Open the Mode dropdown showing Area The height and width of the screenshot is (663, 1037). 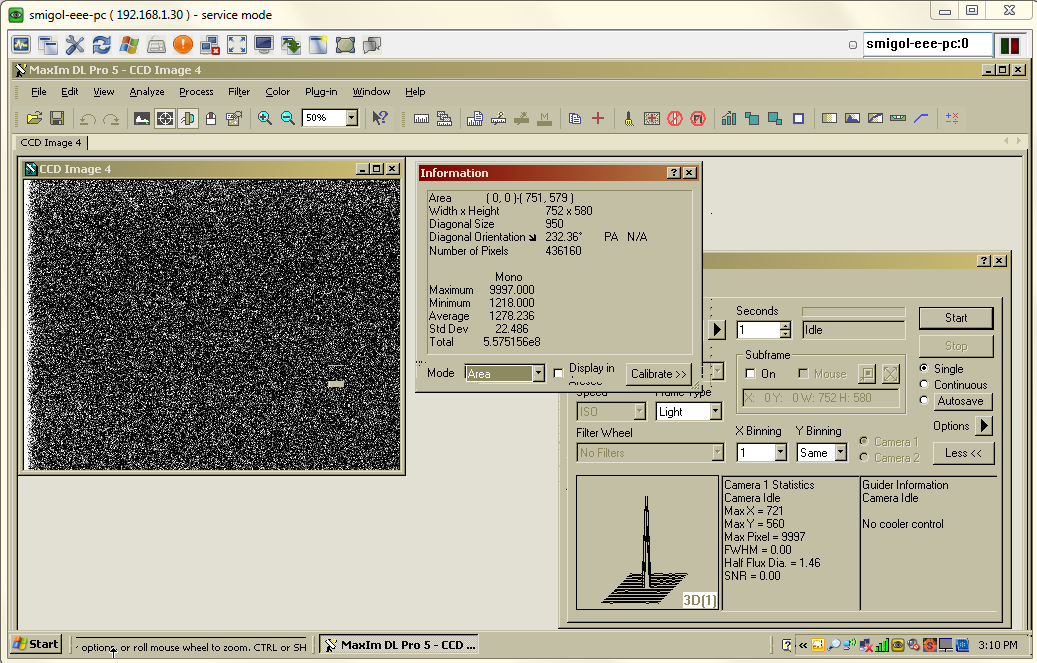538,374
